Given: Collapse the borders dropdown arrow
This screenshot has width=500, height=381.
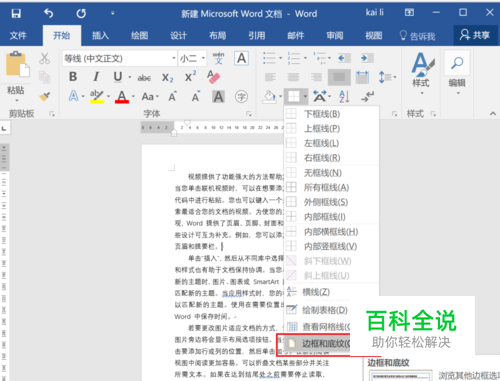Looking at the screenshot, I should [305, 97].
